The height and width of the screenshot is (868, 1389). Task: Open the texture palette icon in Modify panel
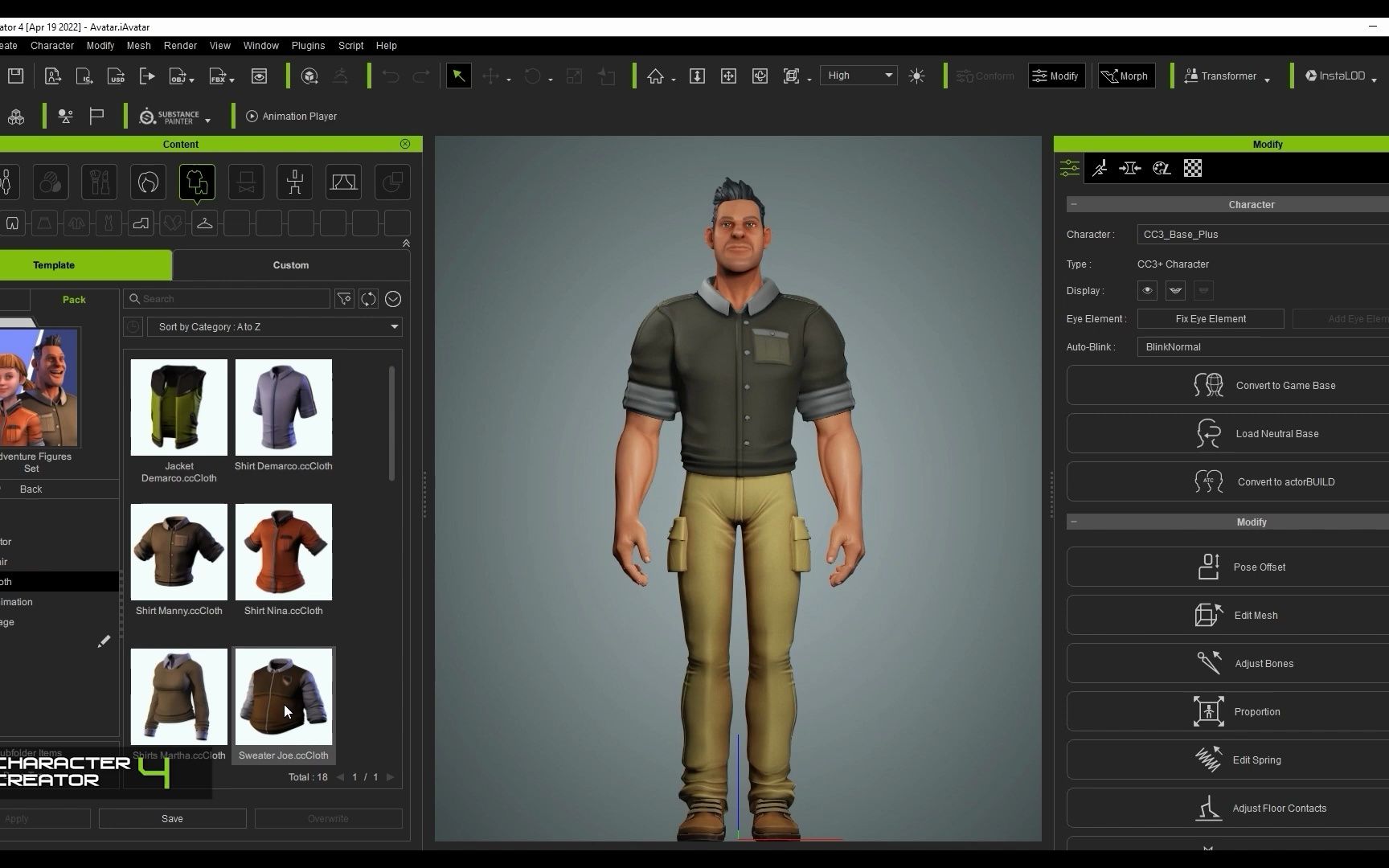[x=1162, y=169]
